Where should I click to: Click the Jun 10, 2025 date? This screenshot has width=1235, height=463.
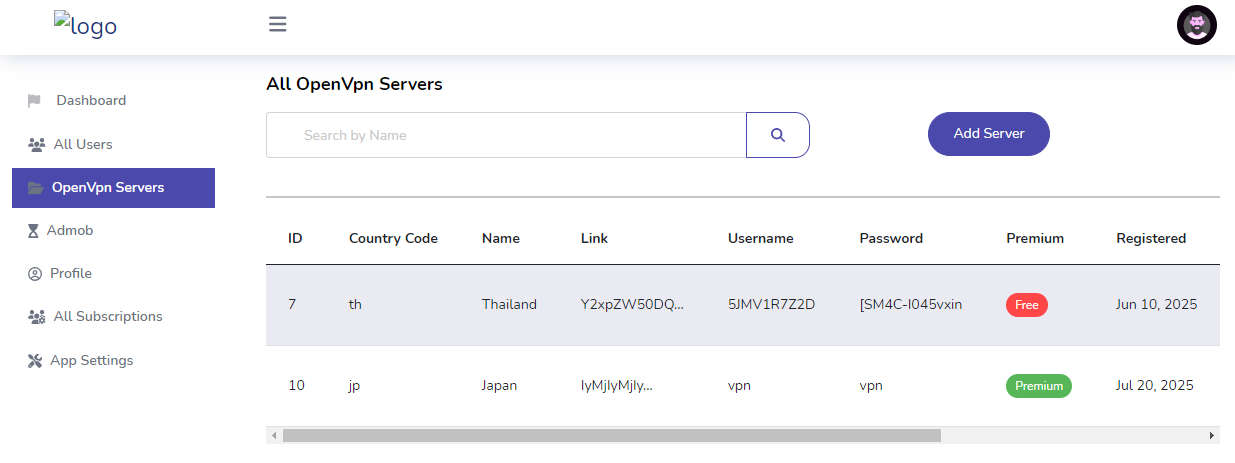pyautogui.click(x=1156, y=305)
